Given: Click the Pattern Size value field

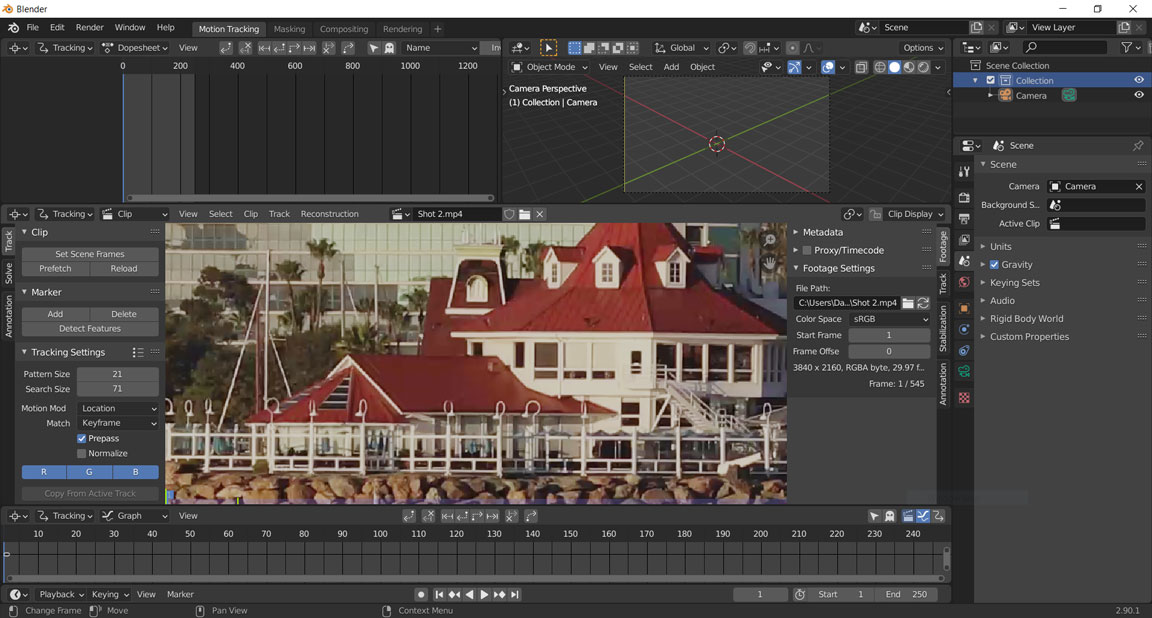Looking at the screenshot, I should (117, 374).
